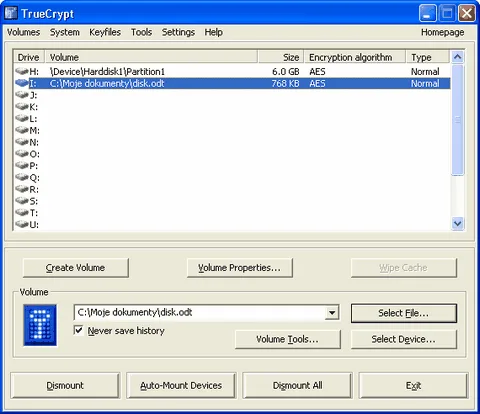This screenshot has width=480, height=414.
Task: Sort by Encryption algorithm column header
Action: [355, 57]
